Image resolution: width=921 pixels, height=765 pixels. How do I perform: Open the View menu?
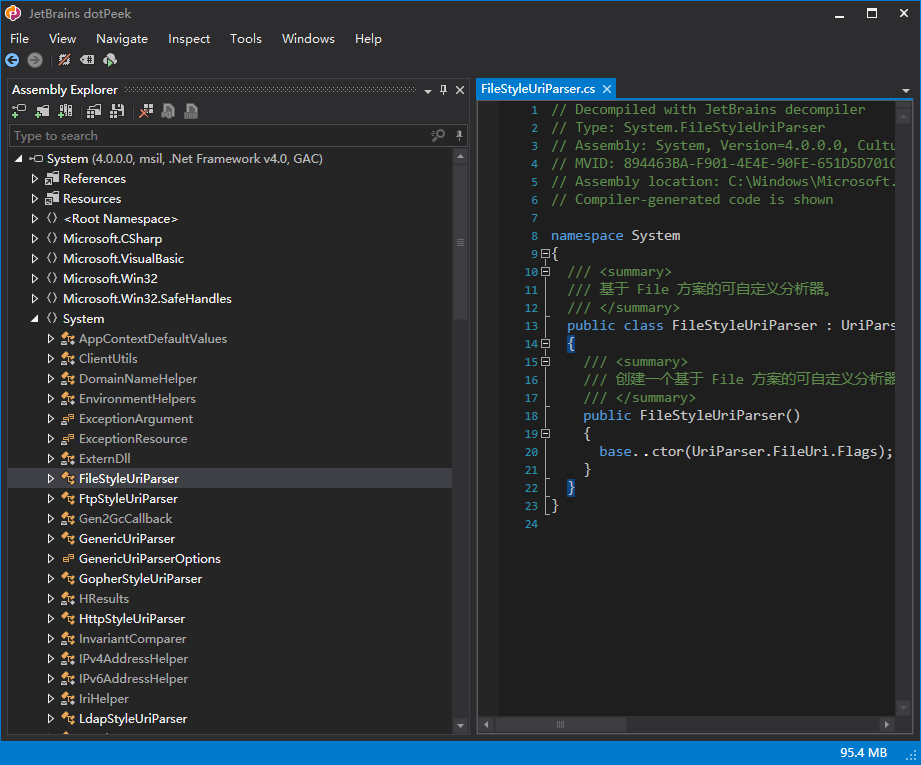click(x=62, y=39)
